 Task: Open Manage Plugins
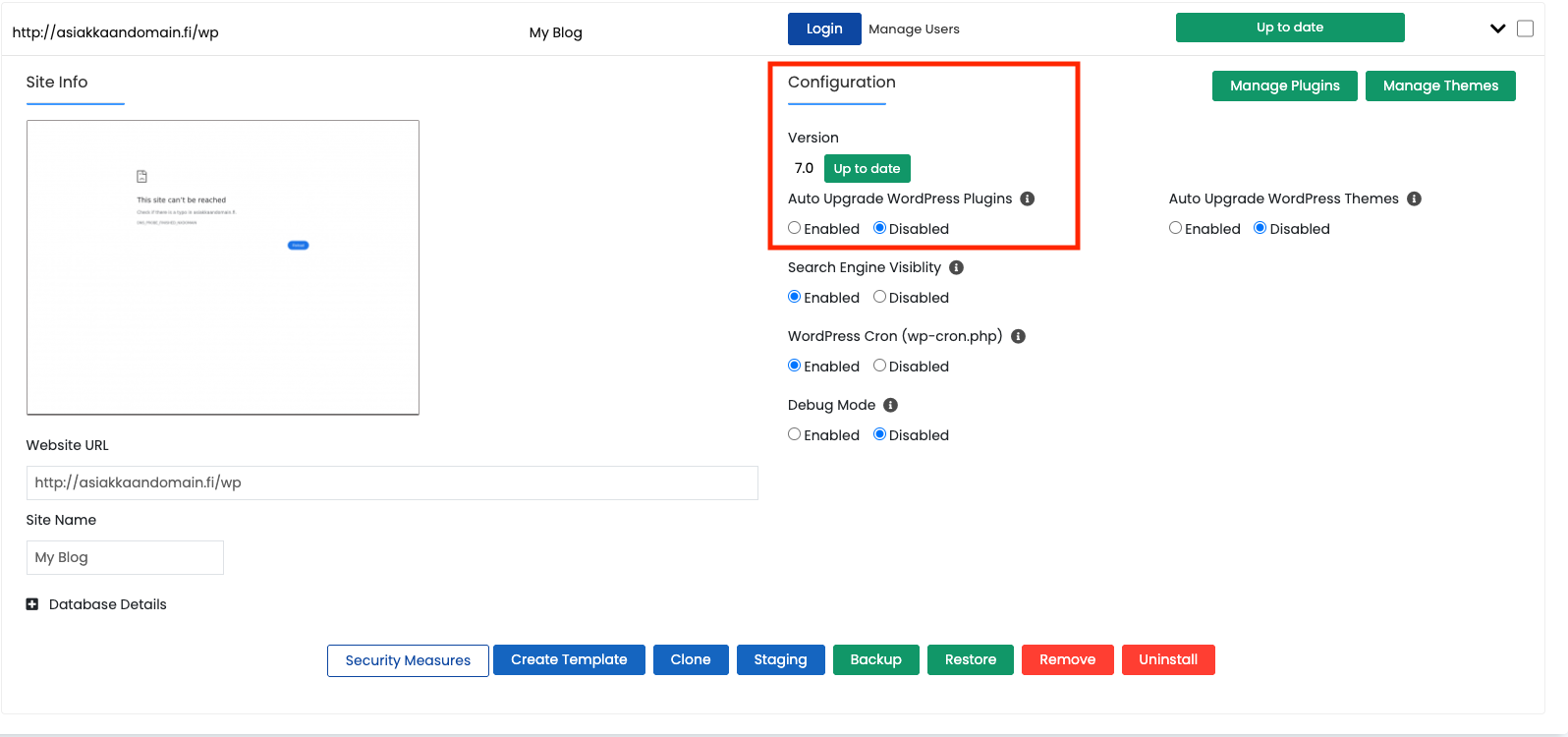pyautogui.click(x=1285, y=85)
